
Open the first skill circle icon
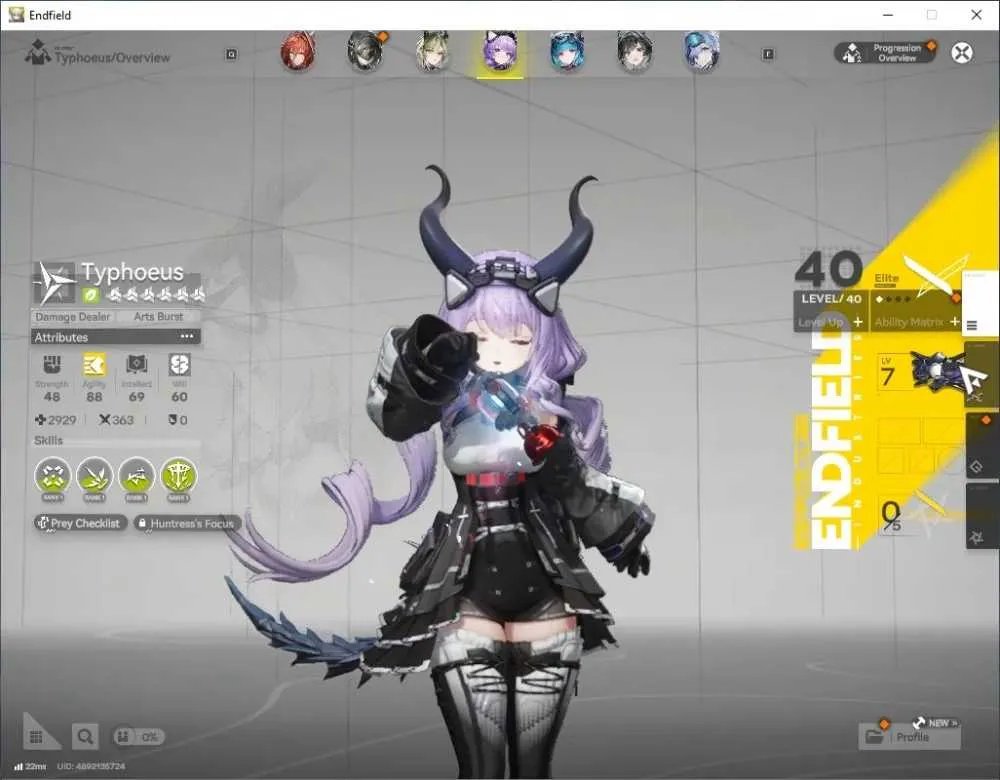click(52, 476)
